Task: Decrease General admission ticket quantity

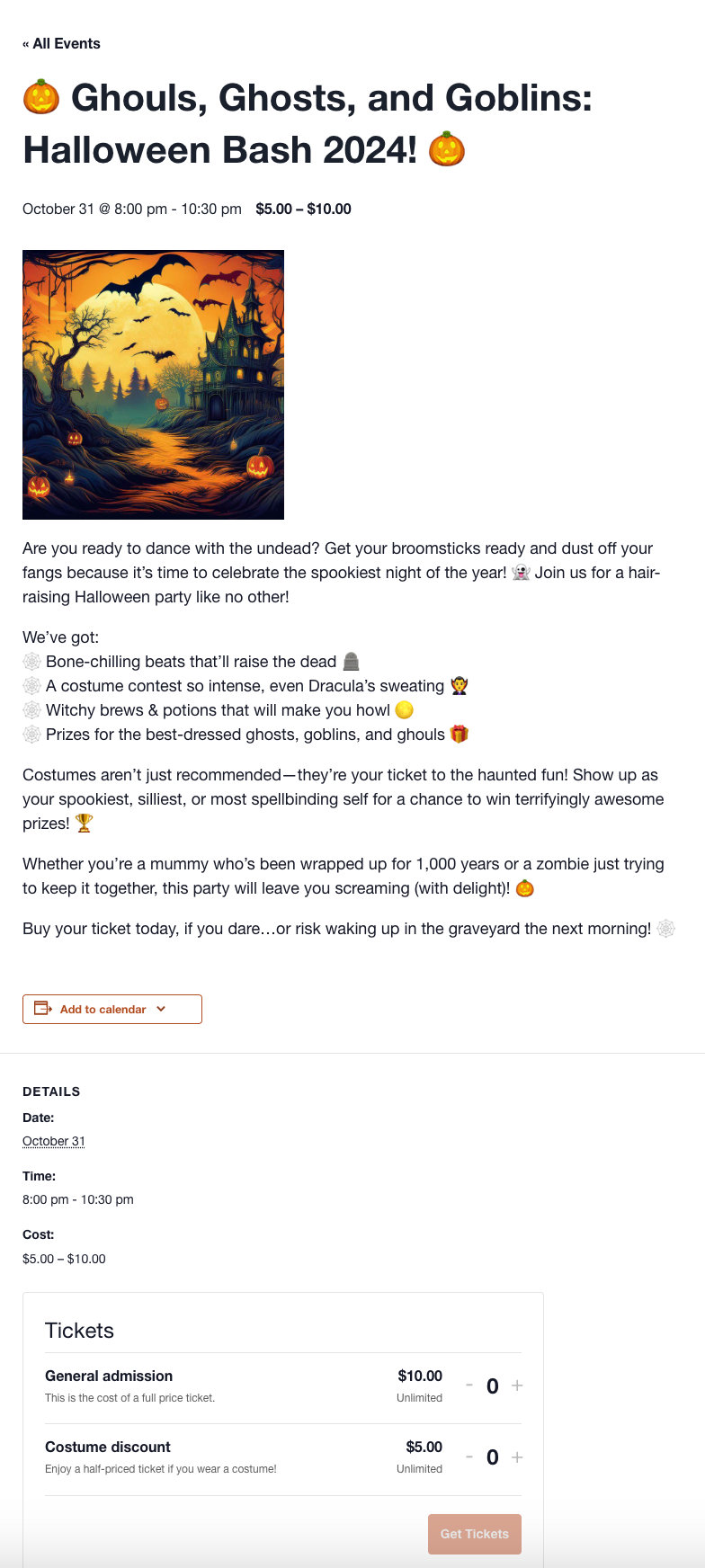Action: (x=469, y=1385)
